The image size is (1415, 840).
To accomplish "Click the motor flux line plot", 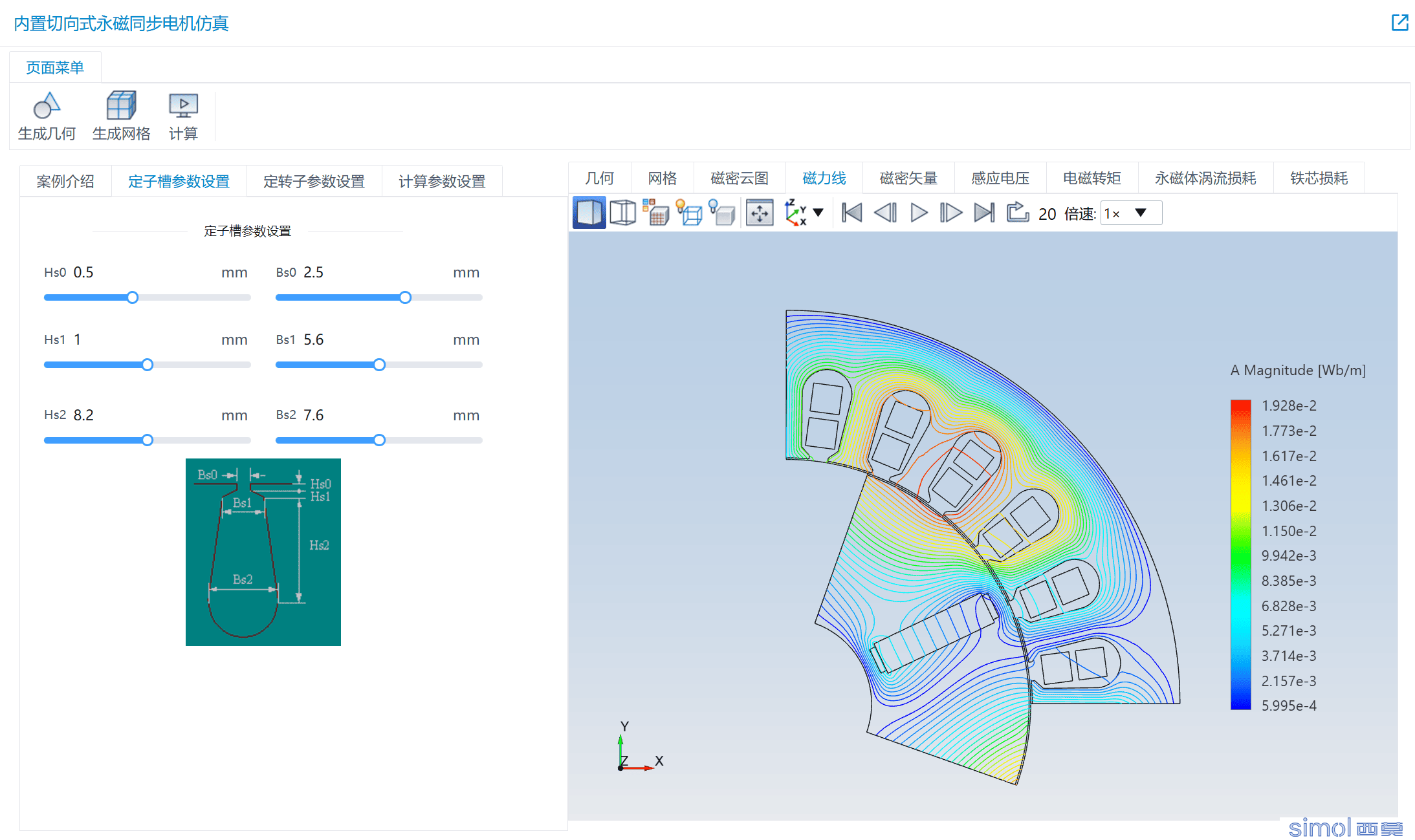I will [x=982, y=547].
